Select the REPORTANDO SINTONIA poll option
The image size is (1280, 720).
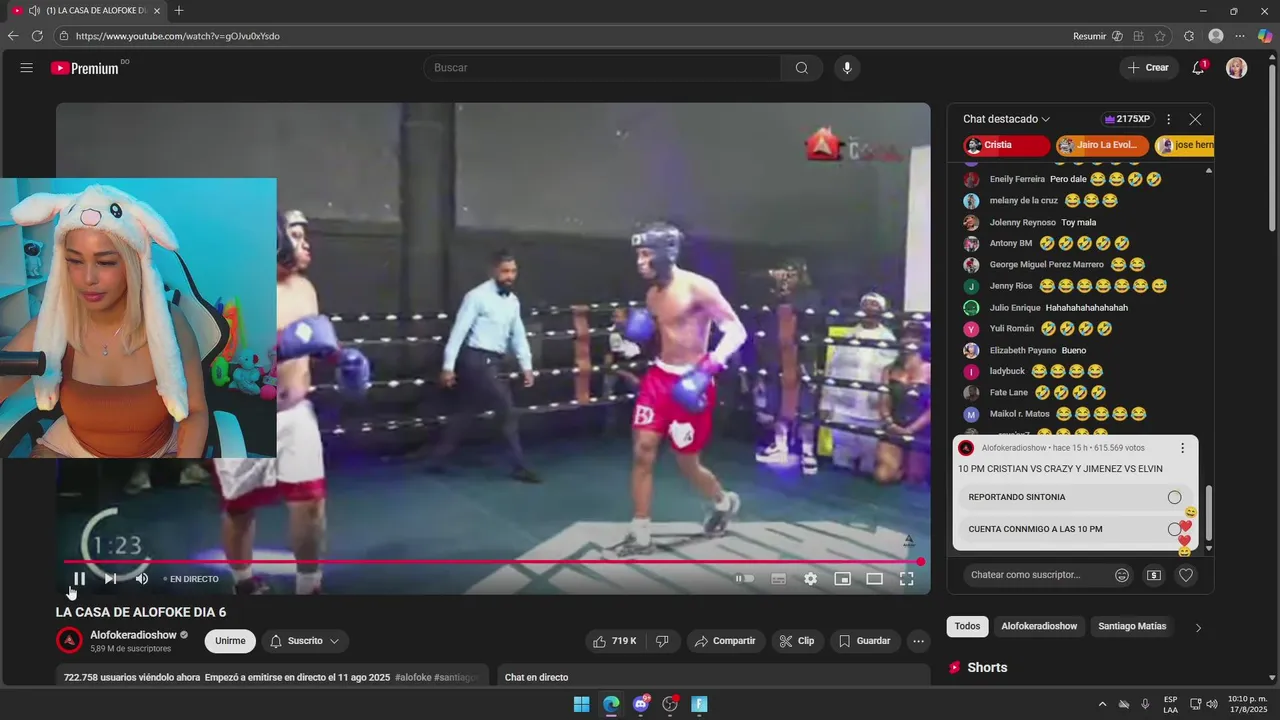click(1075, 497)
